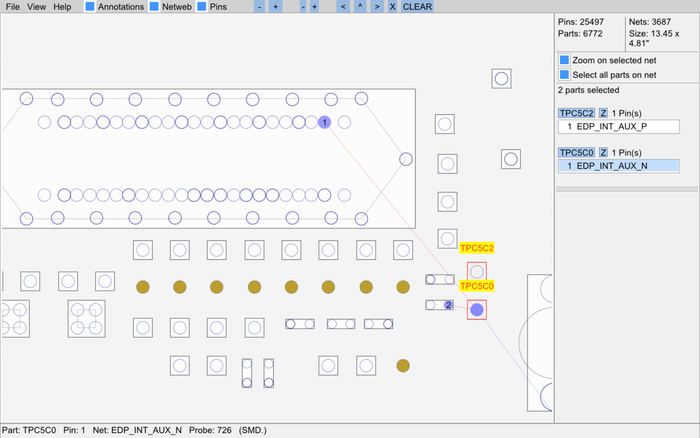The height and width of the screenshot is (438, 700).
Task: Select the EDP_INT_AUX_P pin entry
Action: (618, 127)
